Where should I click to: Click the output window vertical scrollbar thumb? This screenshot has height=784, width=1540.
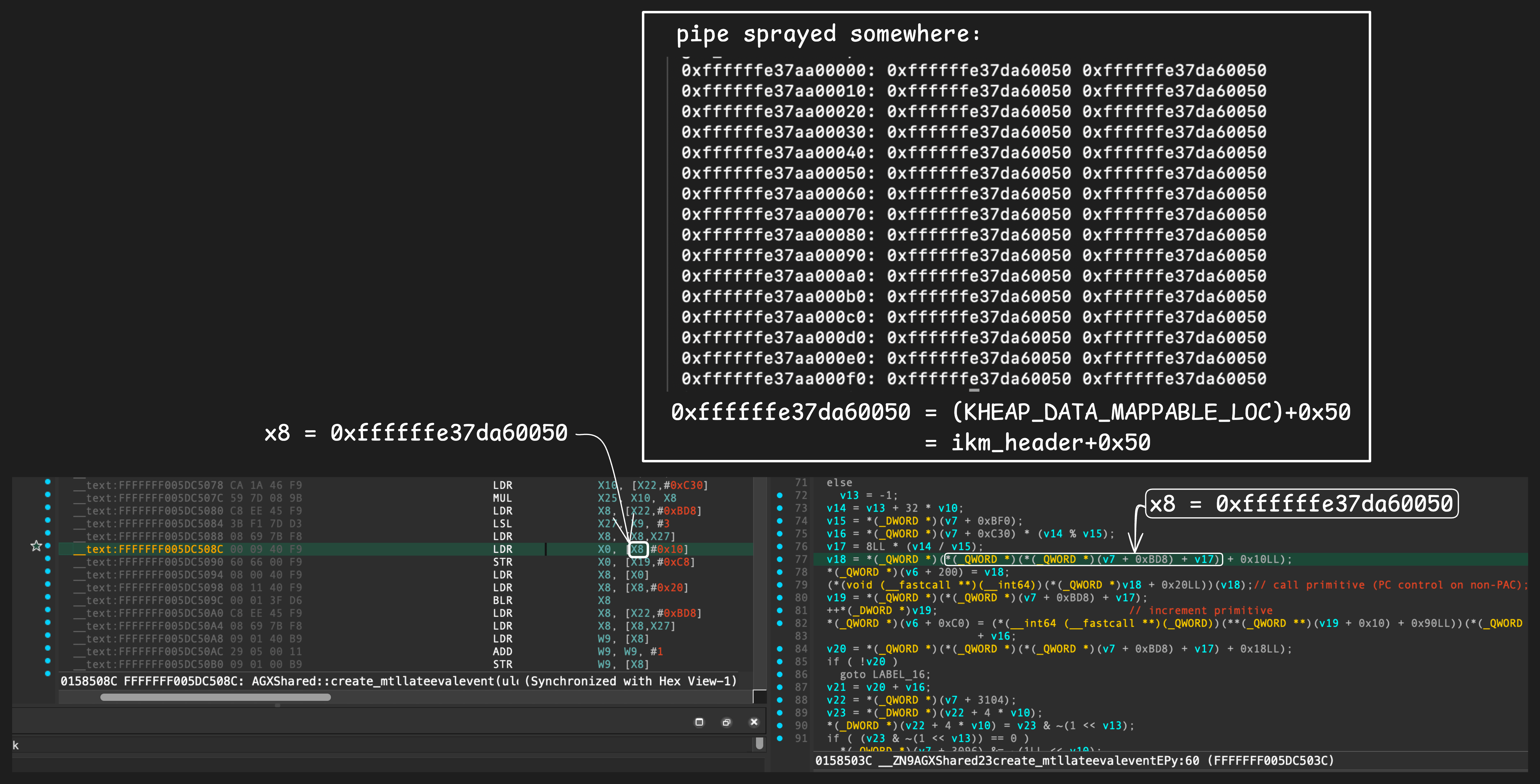pyautogui.click(x=759, y=743)
